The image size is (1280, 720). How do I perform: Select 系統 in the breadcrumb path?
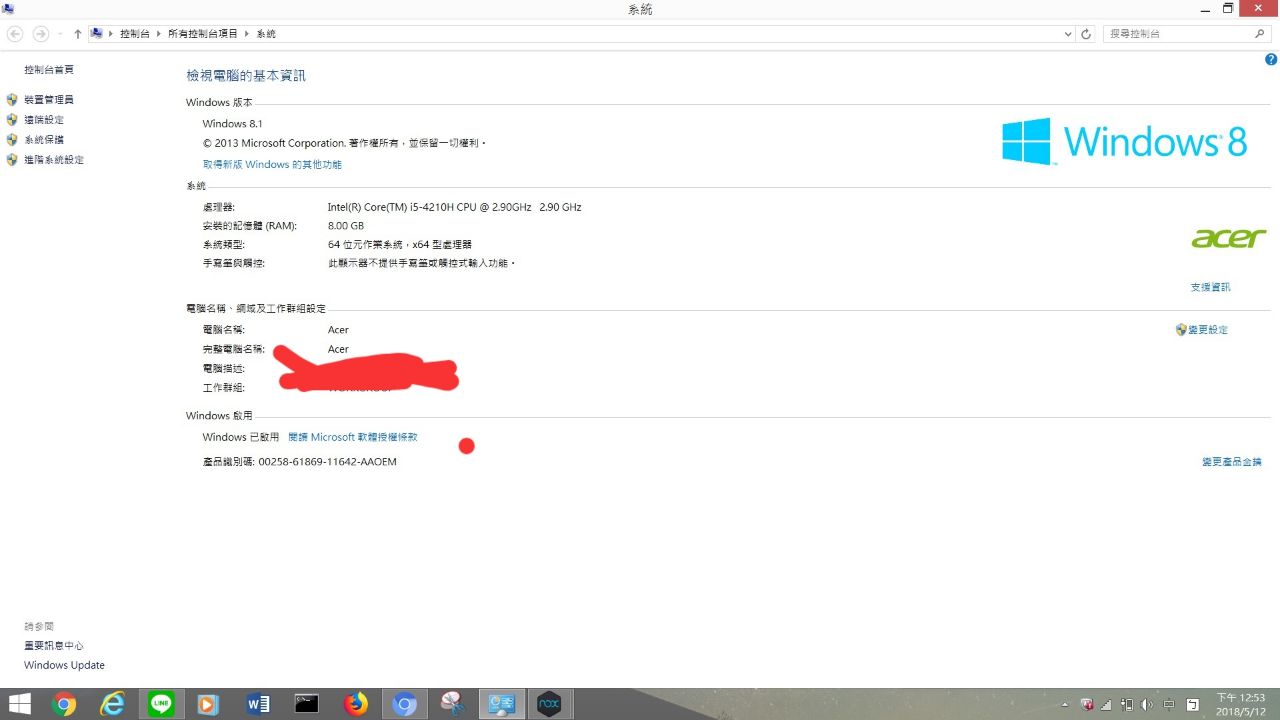266,34
